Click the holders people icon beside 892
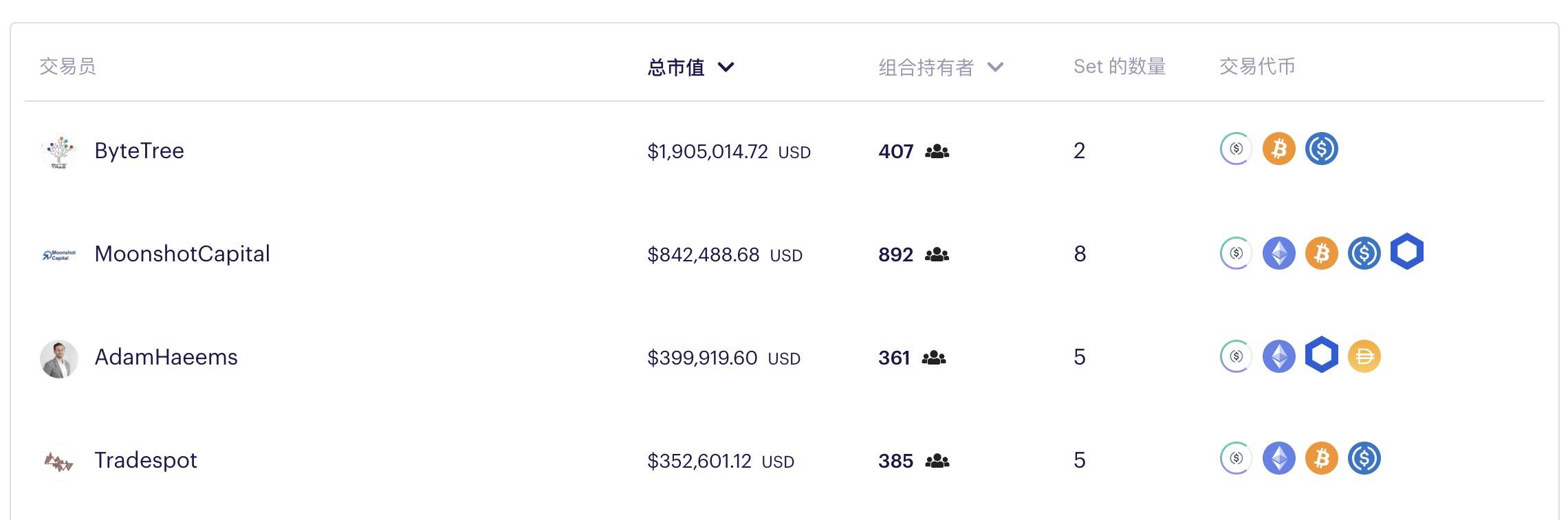This screenshot has width=1568, height=520. tap(937, 255)
